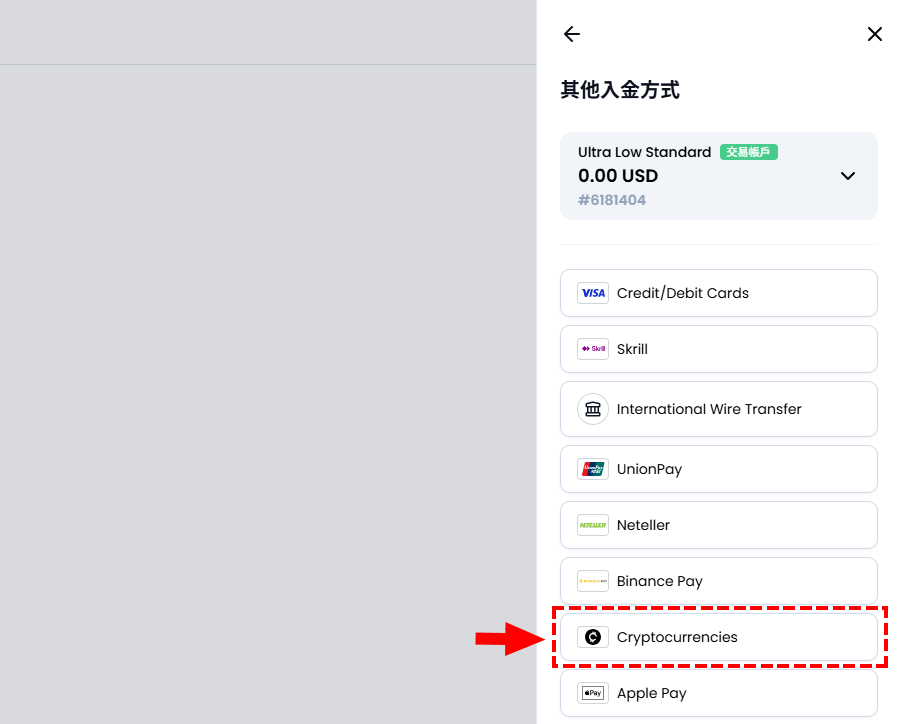This screenshot has height=724, width=900.
Task: Click the Binance Pay logo icon
Action: click(x=593, y=581)
